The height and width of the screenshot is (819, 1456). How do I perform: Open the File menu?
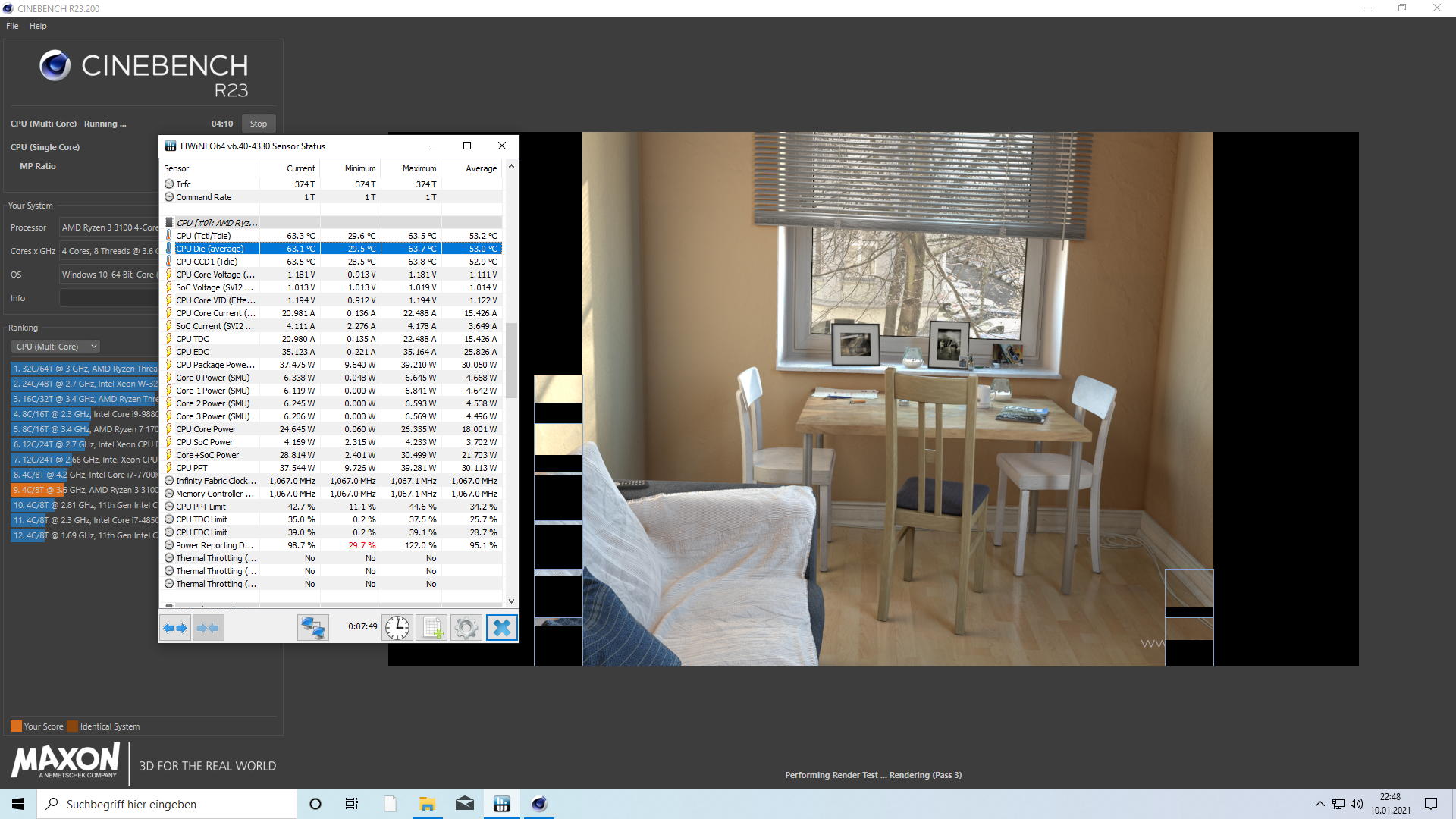click(x=12, y=26)
